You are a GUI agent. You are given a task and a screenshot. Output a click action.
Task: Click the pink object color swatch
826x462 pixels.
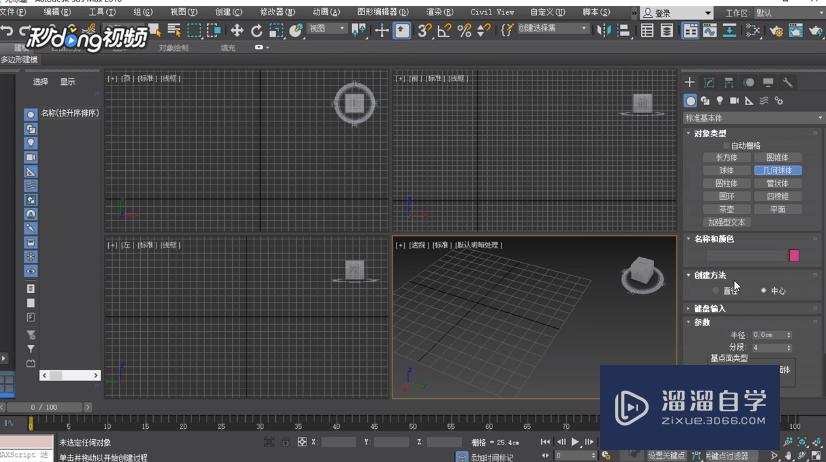(x=794, y=256)
